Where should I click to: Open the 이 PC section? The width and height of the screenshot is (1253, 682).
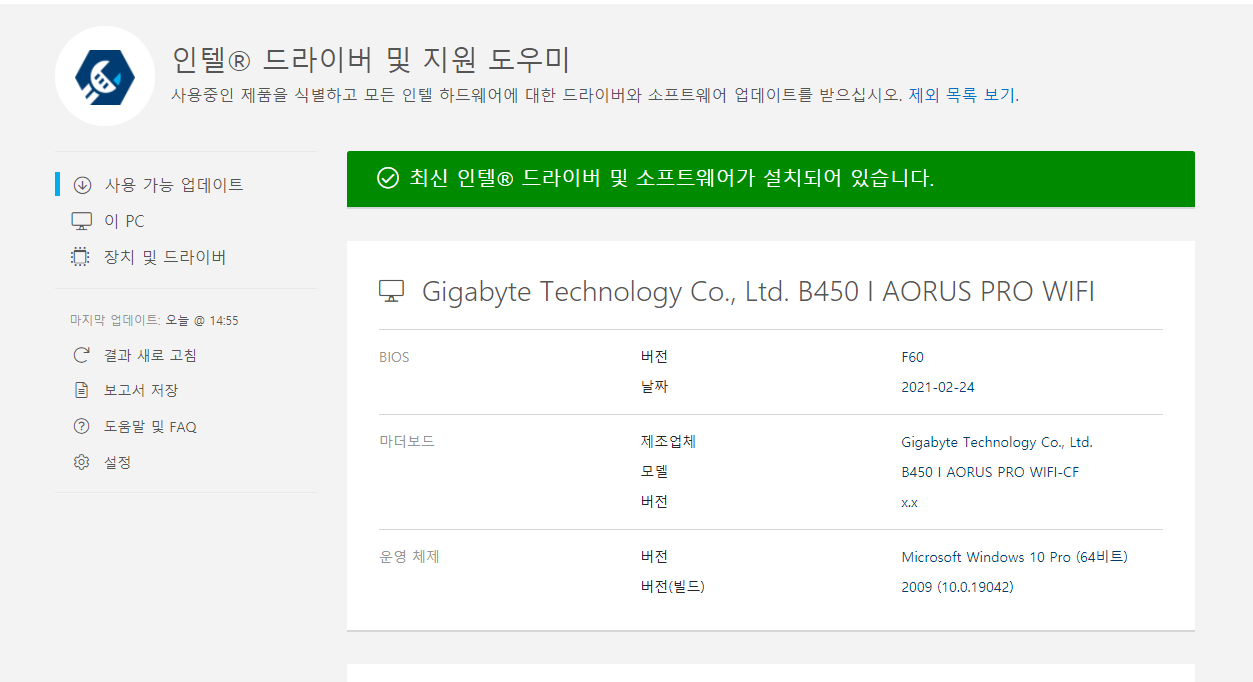124,221
